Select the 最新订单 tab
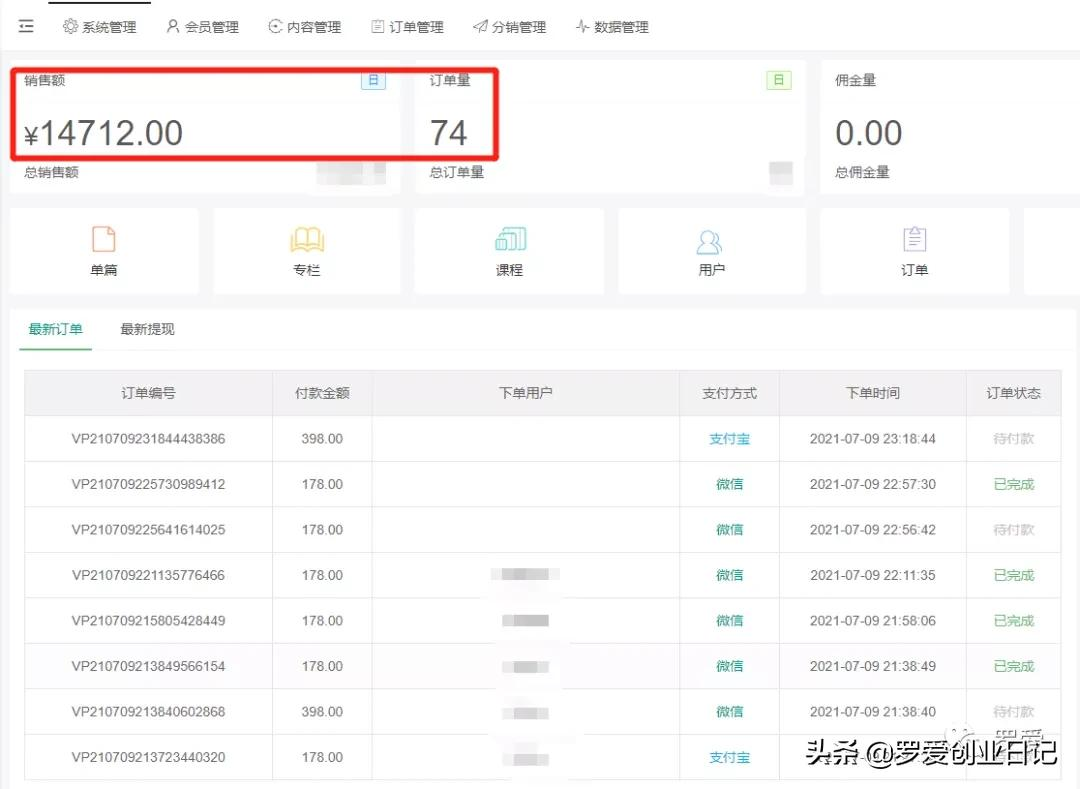Image resolution: width=1080 pixels, height=789 pixels. 55,328
